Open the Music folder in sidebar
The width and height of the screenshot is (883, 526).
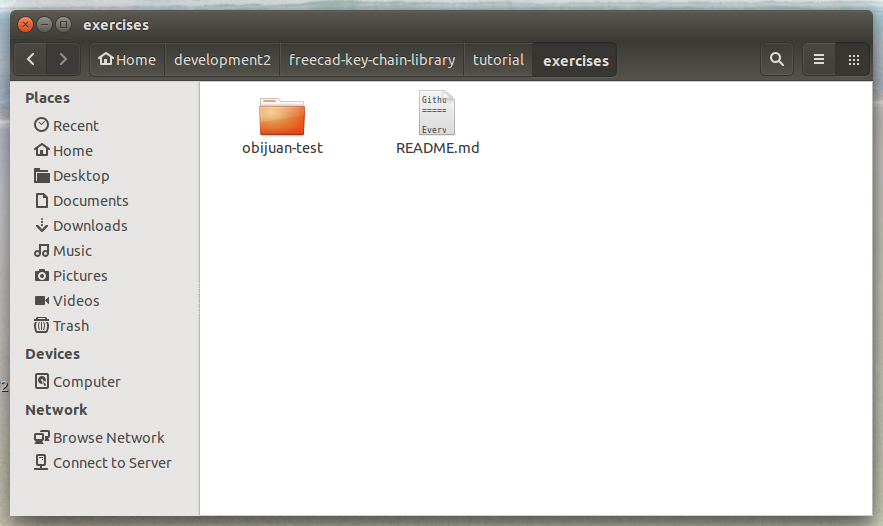point(72,251)
